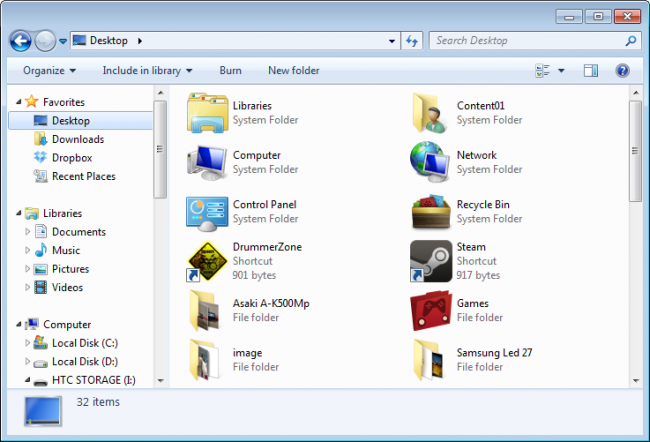Select Music library in sidebar
This screenshot has height=442, width=650.
click(66, 250)
